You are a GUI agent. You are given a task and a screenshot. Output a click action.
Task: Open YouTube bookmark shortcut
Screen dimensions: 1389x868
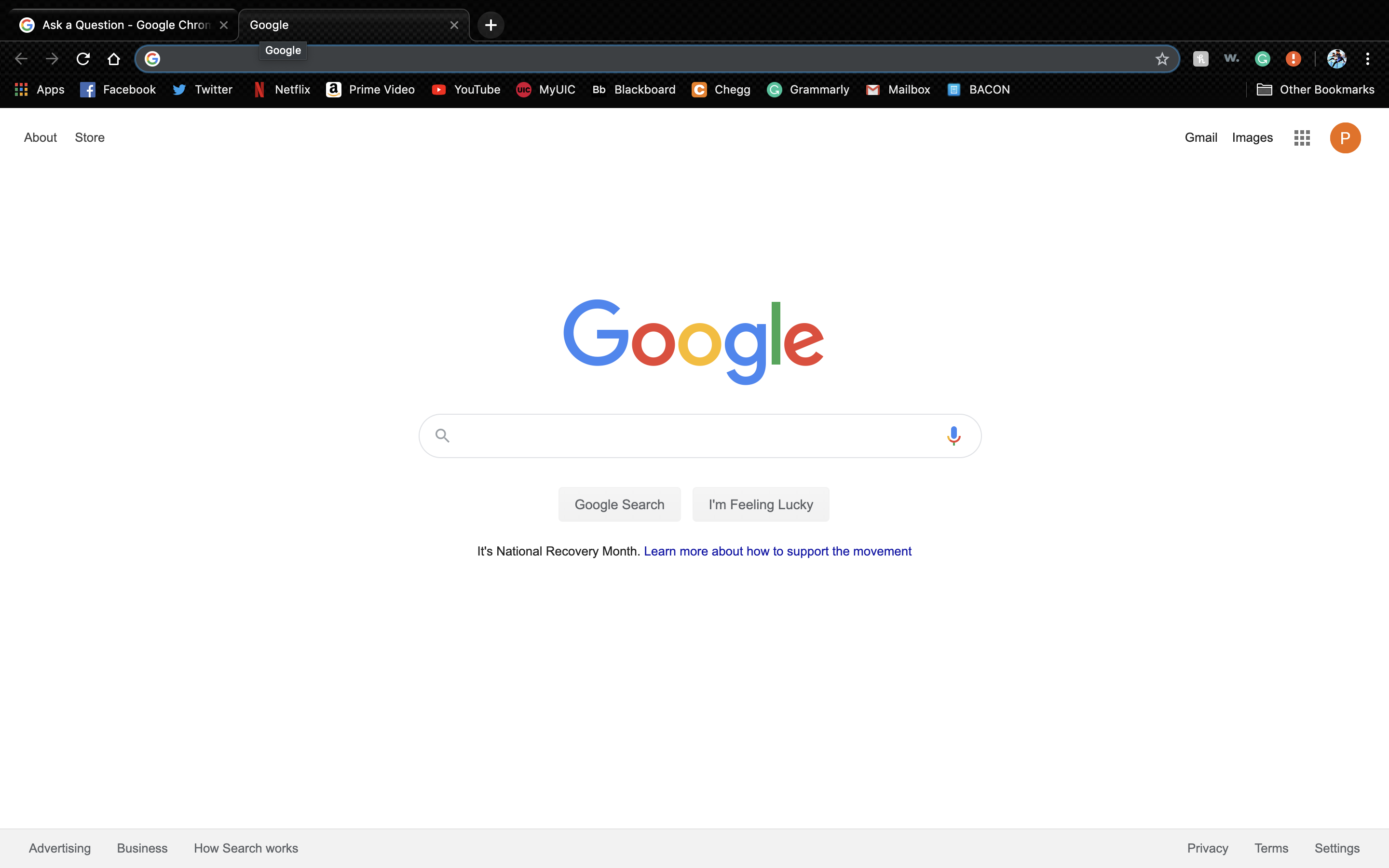click(466, 89)
